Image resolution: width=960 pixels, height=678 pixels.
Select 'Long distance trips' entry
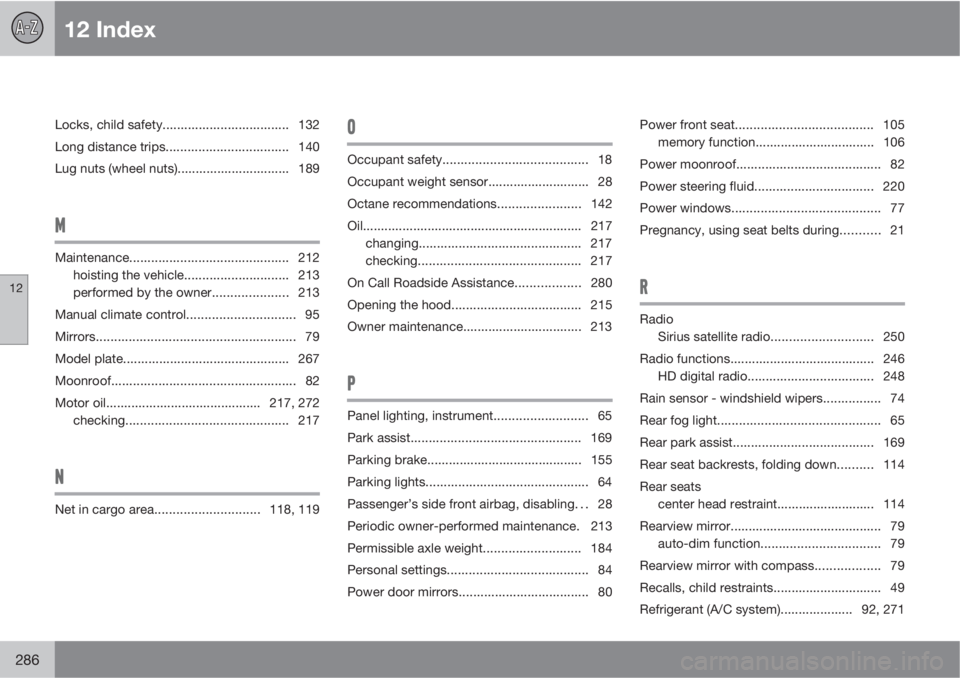click(187, 147)
